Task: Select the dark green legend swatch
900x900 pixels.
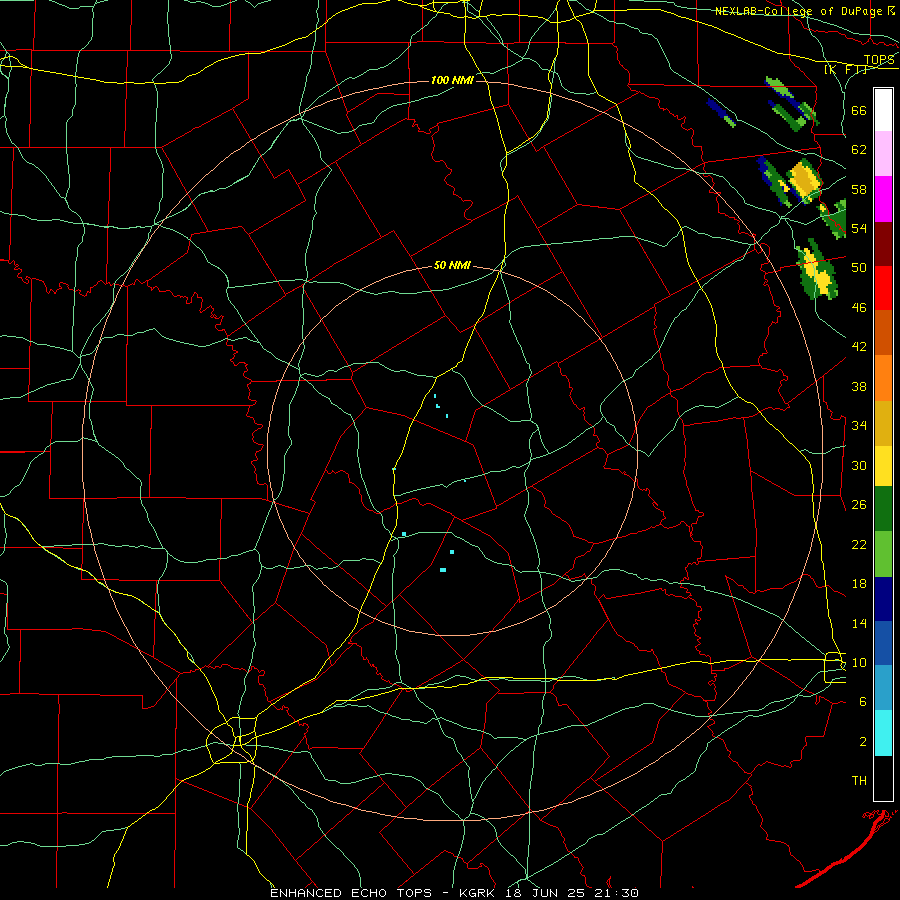Action: click(x=883, y=509)
